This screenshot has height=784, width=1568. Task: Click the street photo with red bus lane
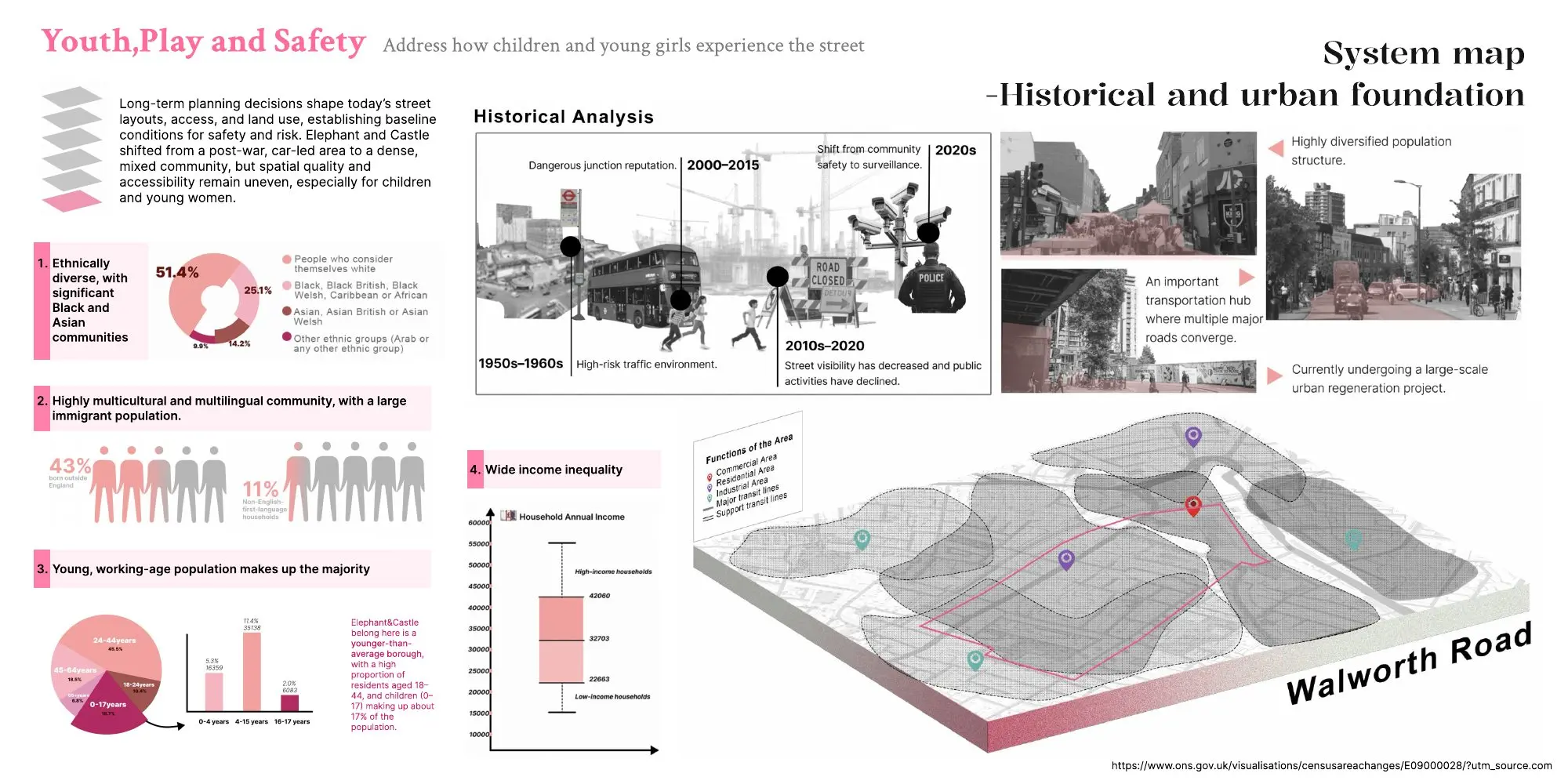pyautogui.click(x=1393, y=246)
